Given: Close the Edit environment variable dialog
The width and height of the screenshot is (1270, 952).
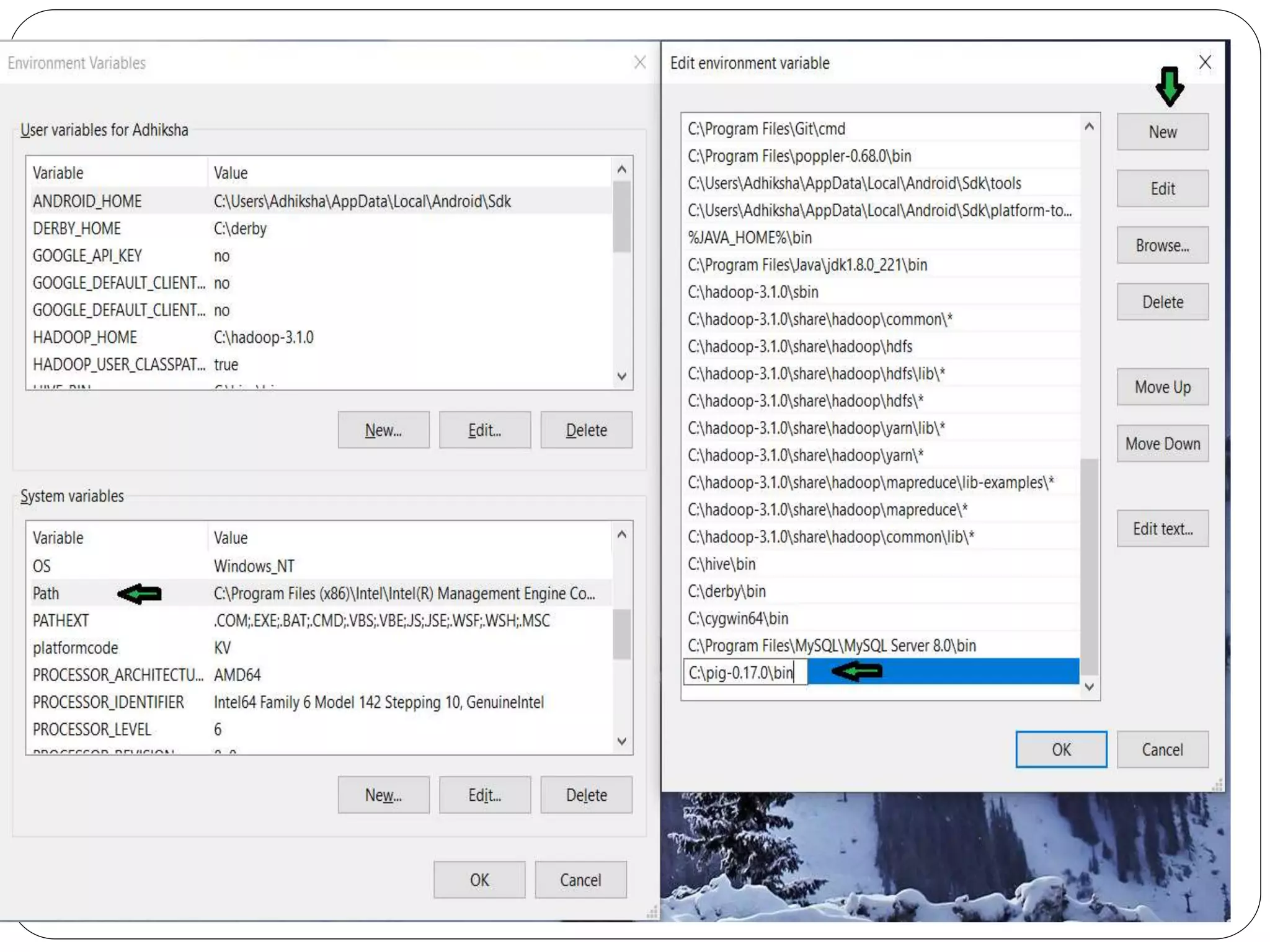Looking at the screenshot, I should [1204, 62].
